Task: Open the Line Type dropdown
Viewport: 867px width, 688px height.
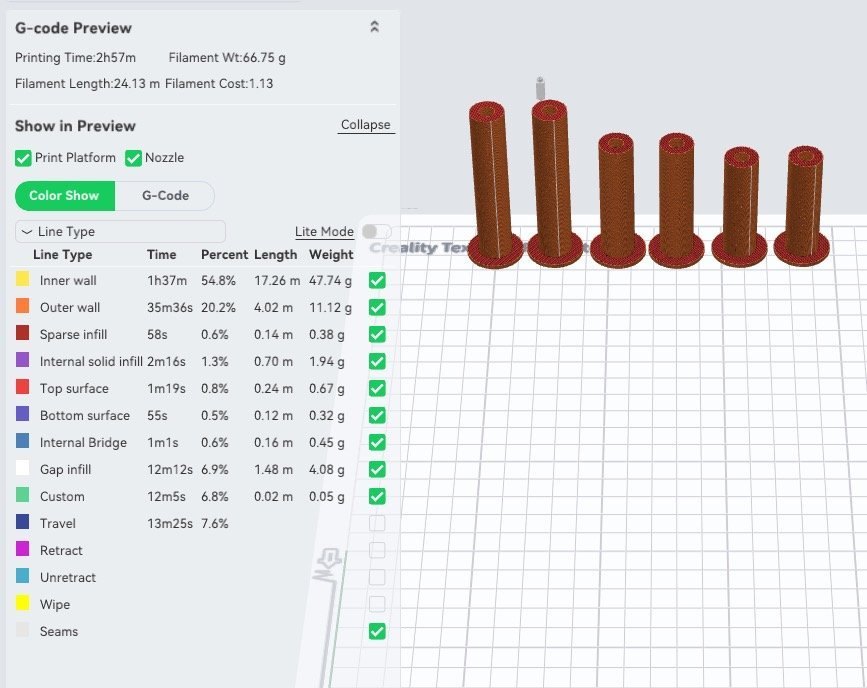Action: [120, 232]
